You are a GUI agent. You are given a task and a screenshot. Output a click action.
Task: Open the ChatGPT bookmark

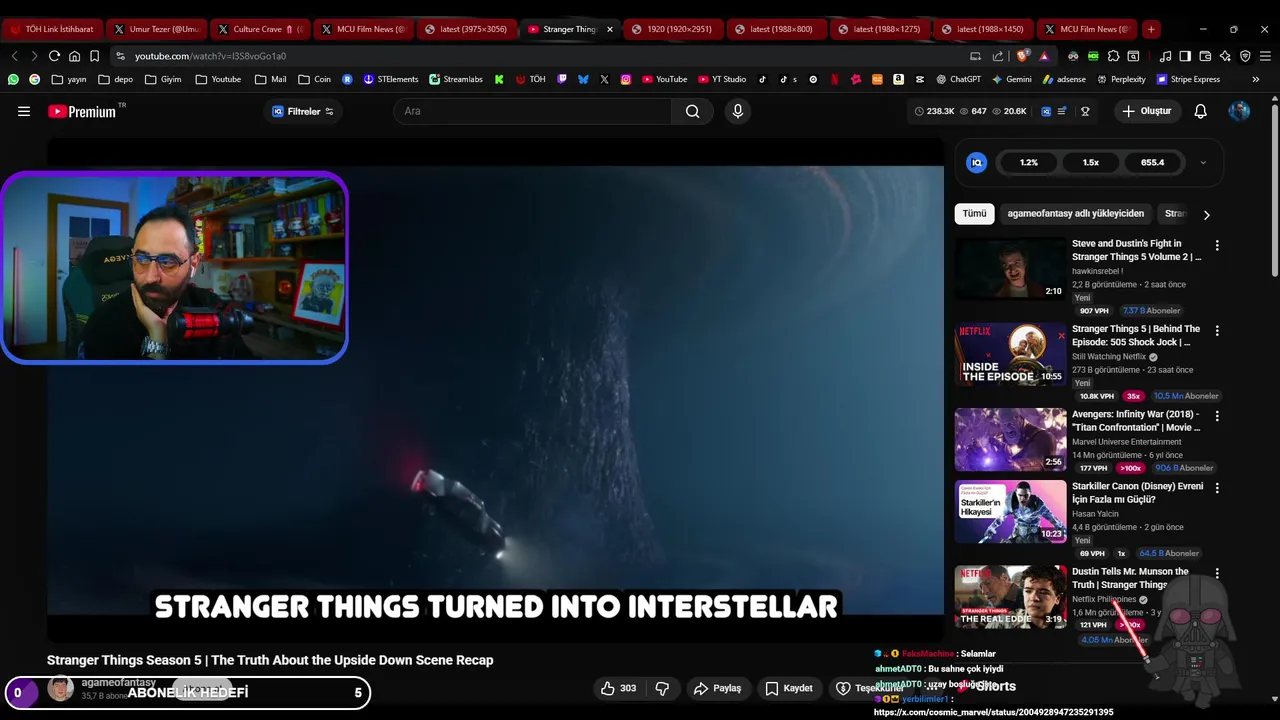[x=958, y=79]
